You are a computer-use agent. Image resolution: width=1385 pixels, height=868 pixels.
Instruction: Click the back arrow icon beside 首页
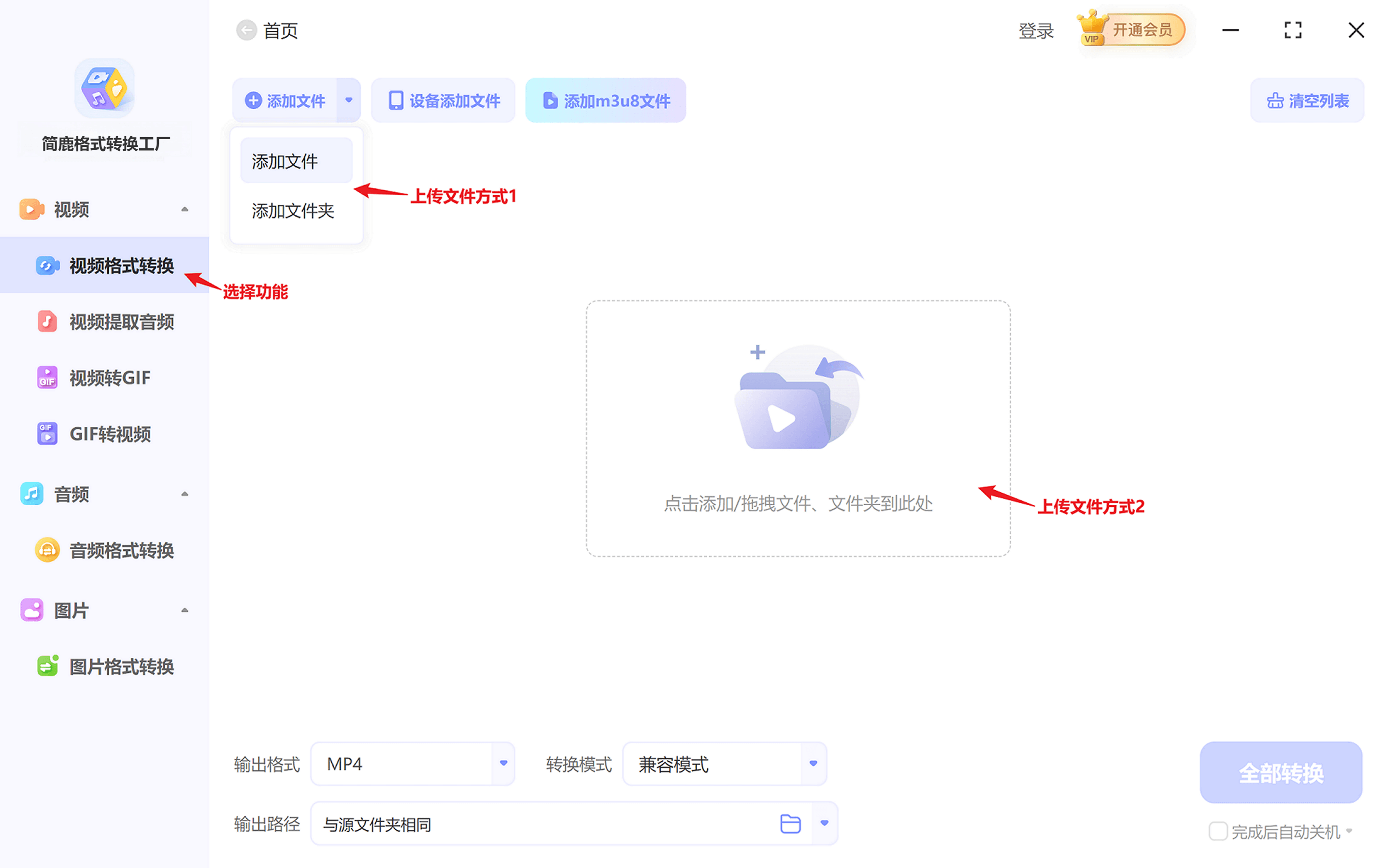coord(246,30)
